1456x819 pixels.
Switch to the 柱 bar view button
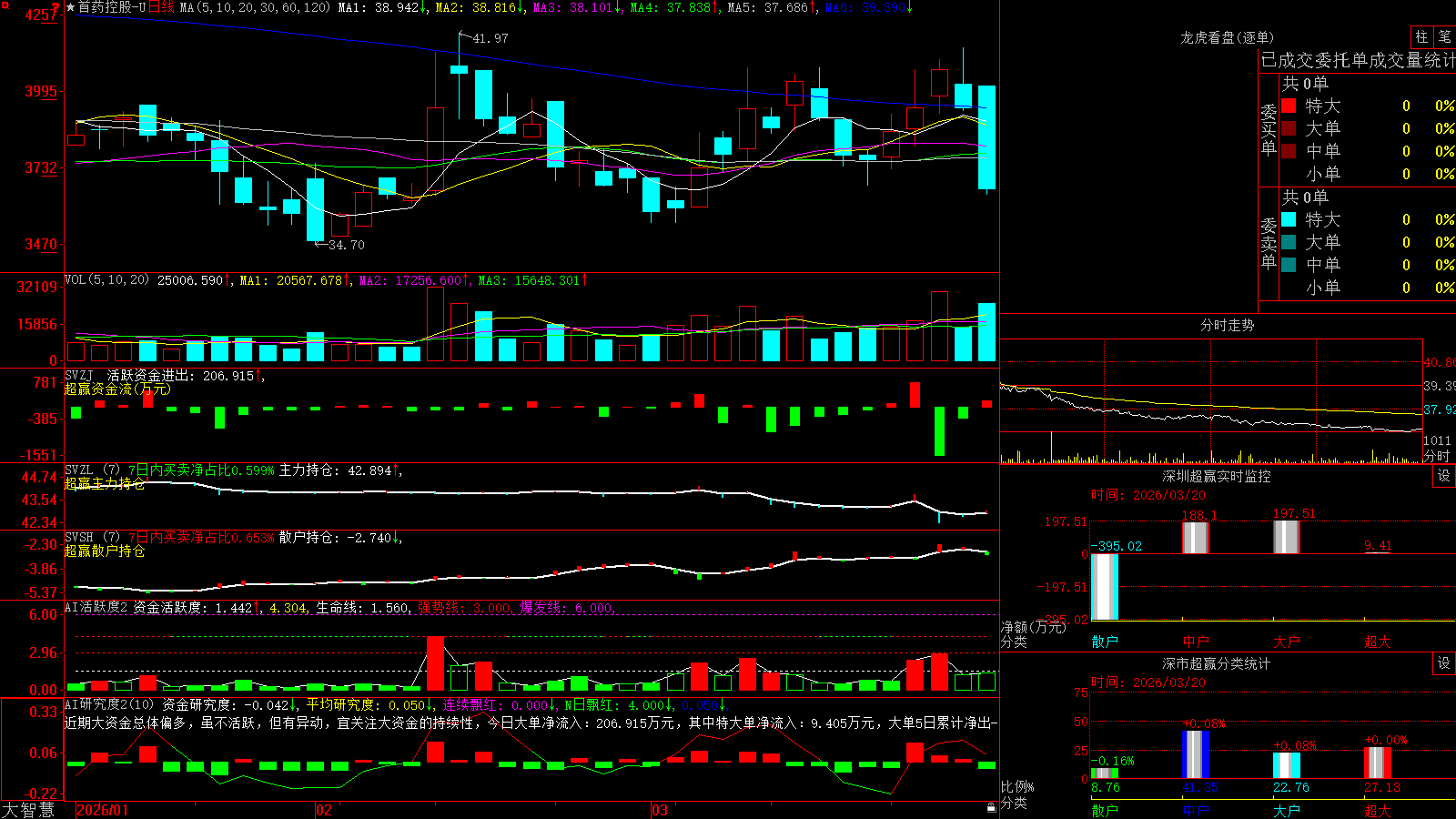pyautogui.click(x=1421, y=36)
